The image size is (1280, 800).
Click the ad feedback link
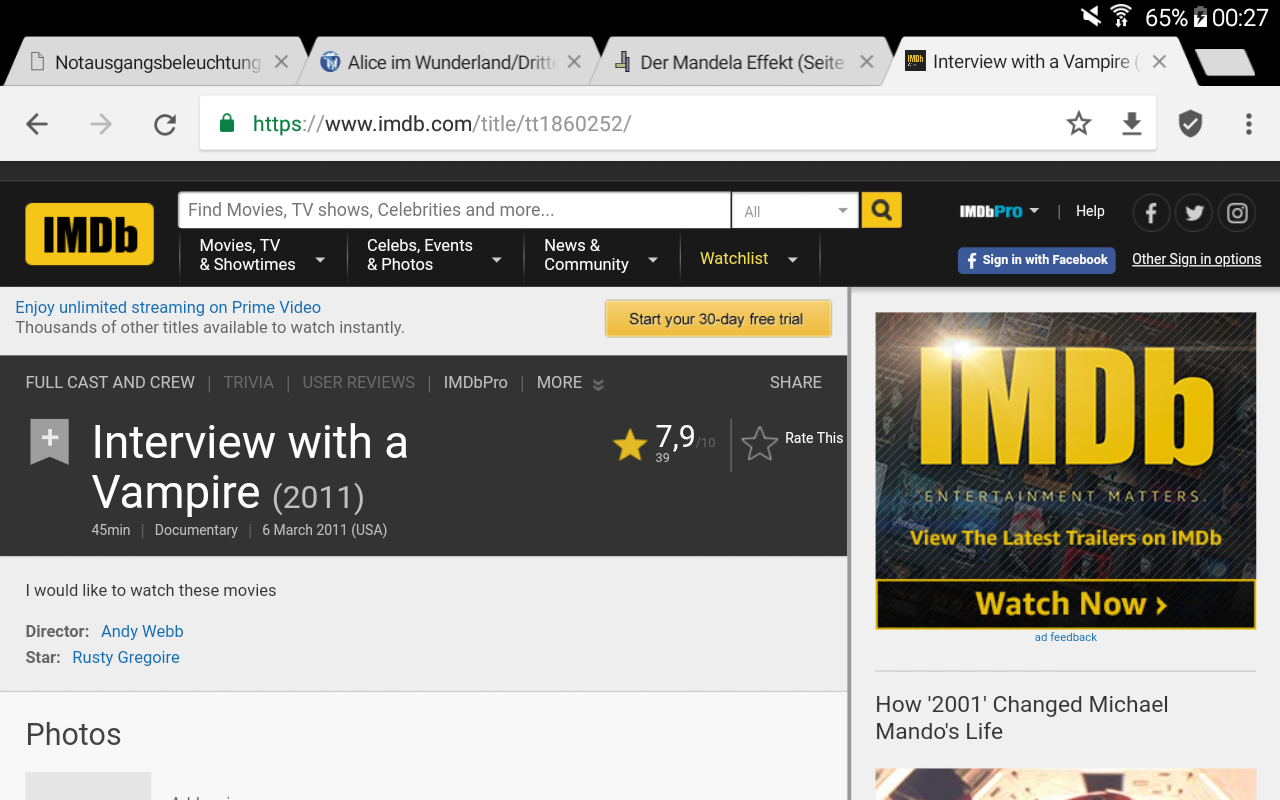pyautogui.click(x=1066, y=637)
